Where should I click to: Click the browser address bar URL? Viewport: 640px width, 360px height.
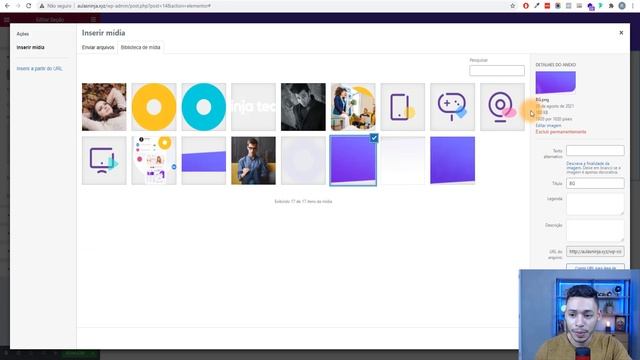click(144, 6)
